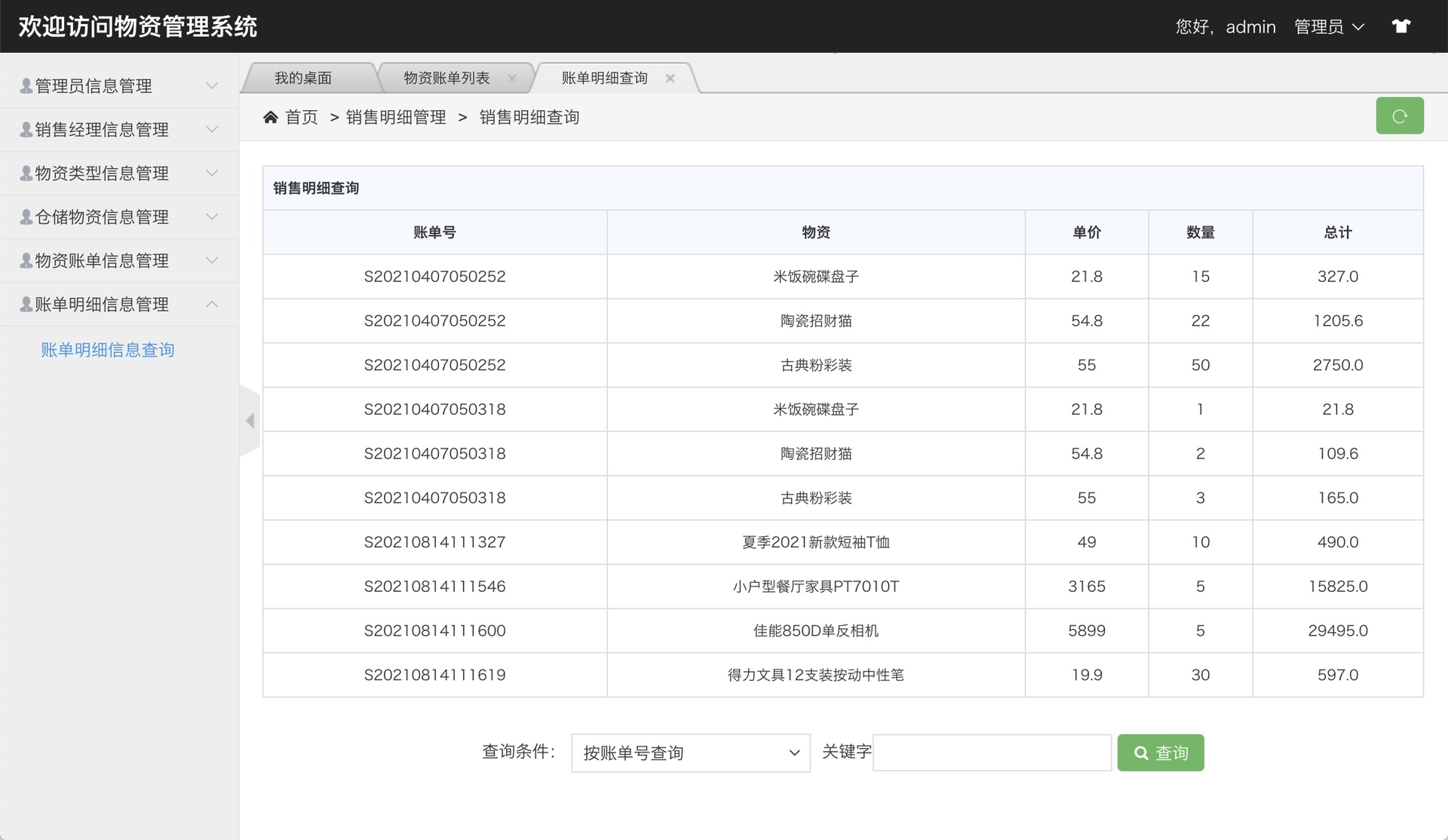
Task: Open 账单明细信息查询 from the sidebar
Action: 108,349
